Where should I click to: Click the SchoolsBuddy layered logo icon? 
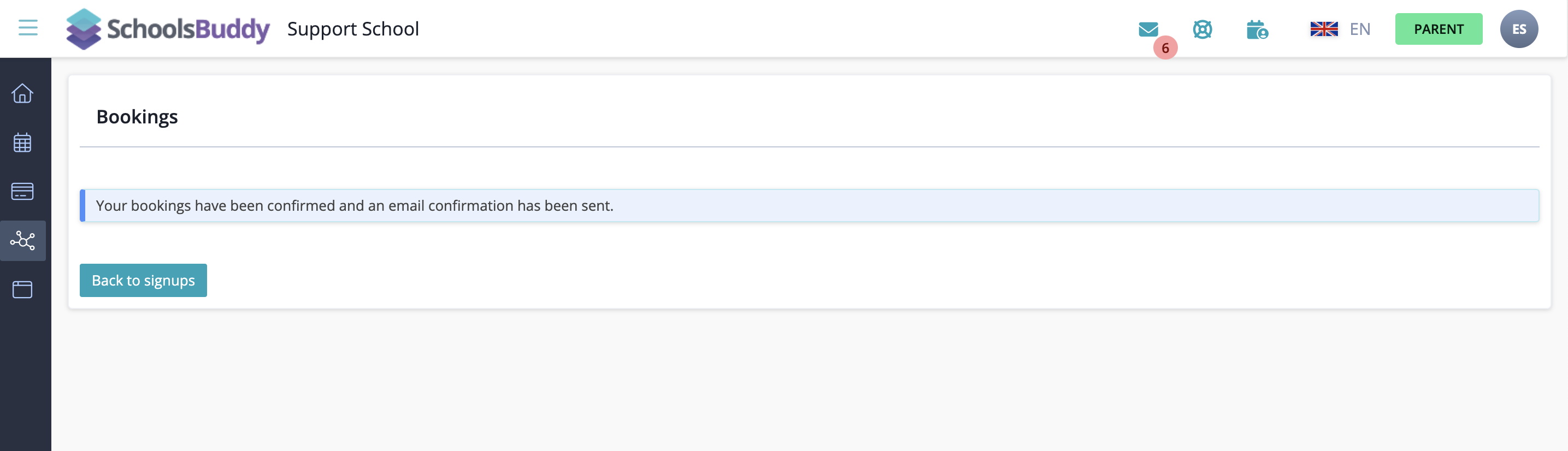[84, 28]
